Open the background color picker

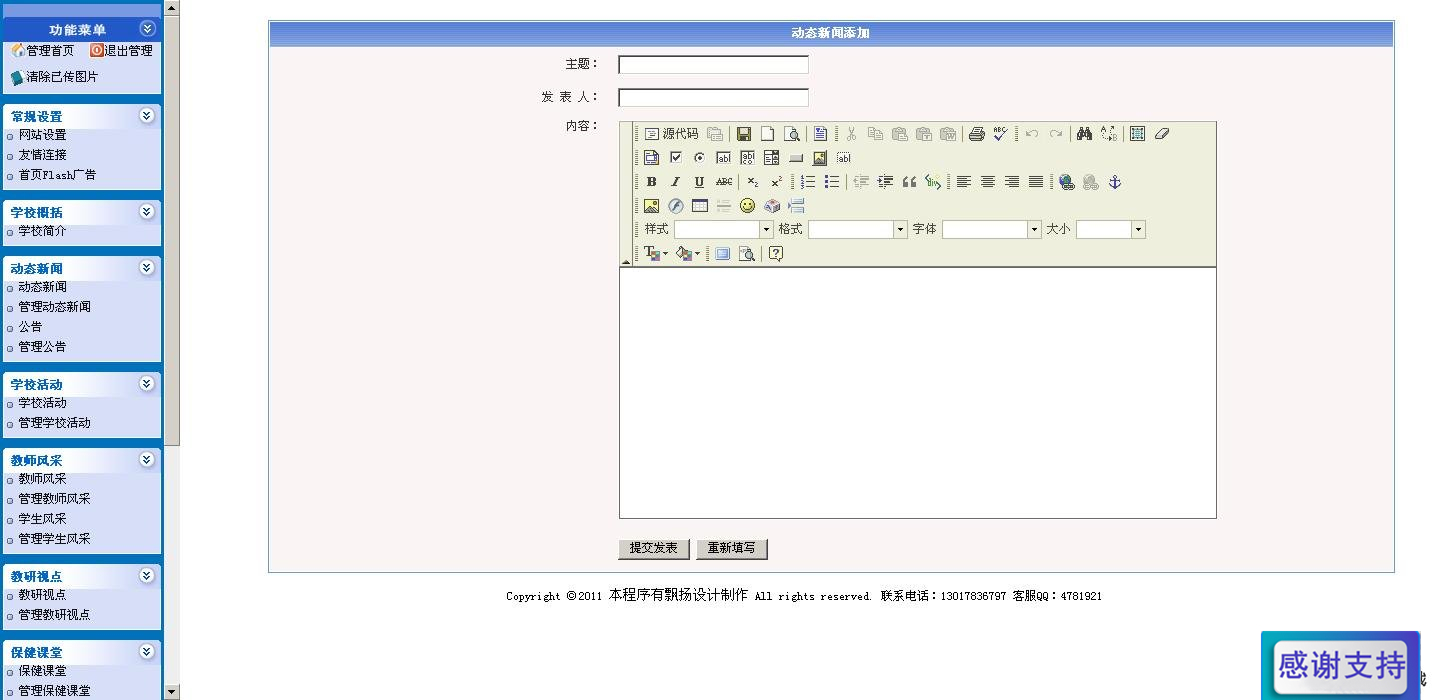point(687,254)
